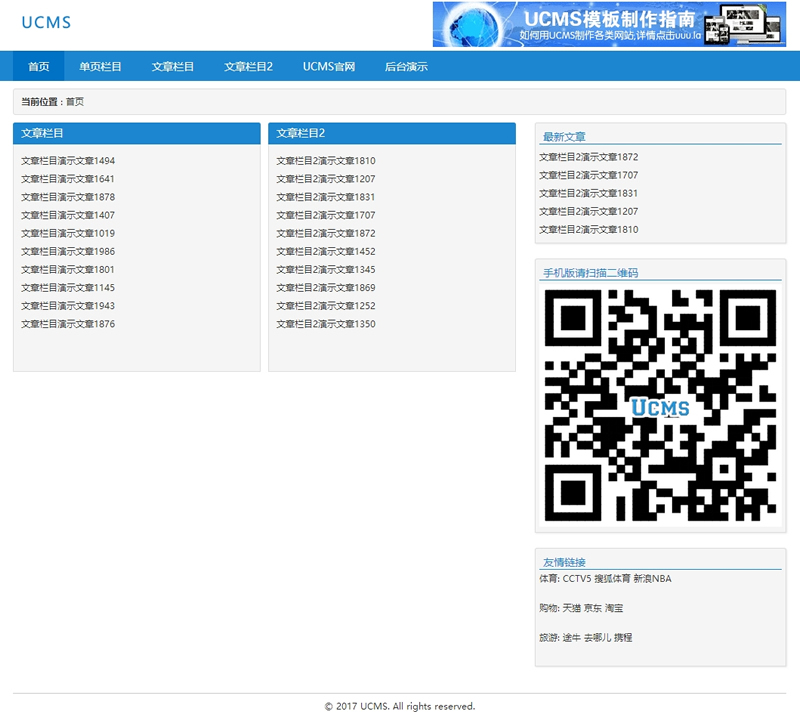Open 文章栏目2演示文章1207 under 最新文章

pyautogui.click(x=589, y=211)
